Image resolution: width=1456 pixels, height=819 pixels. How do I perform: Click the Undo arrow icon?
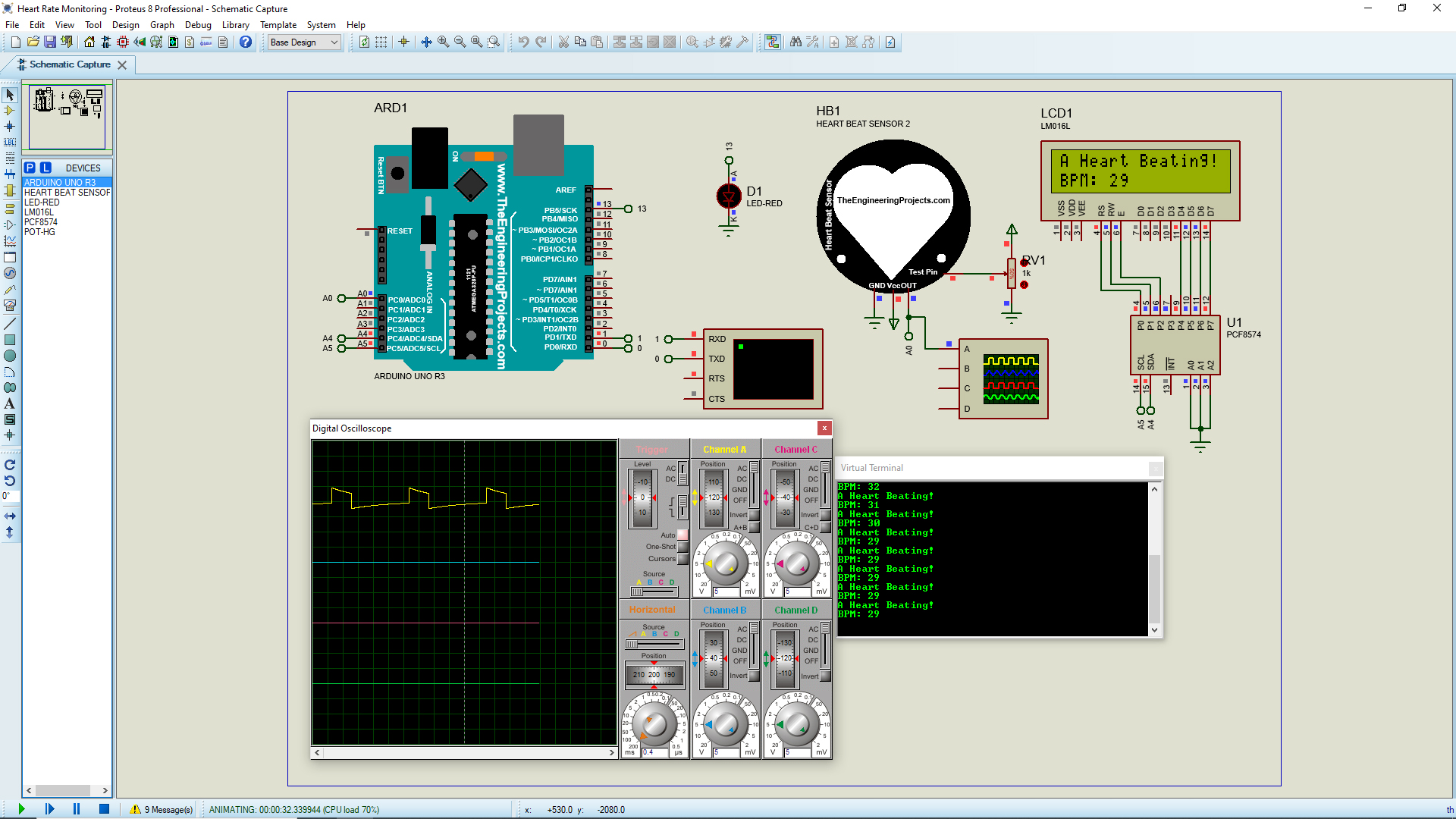523,42
